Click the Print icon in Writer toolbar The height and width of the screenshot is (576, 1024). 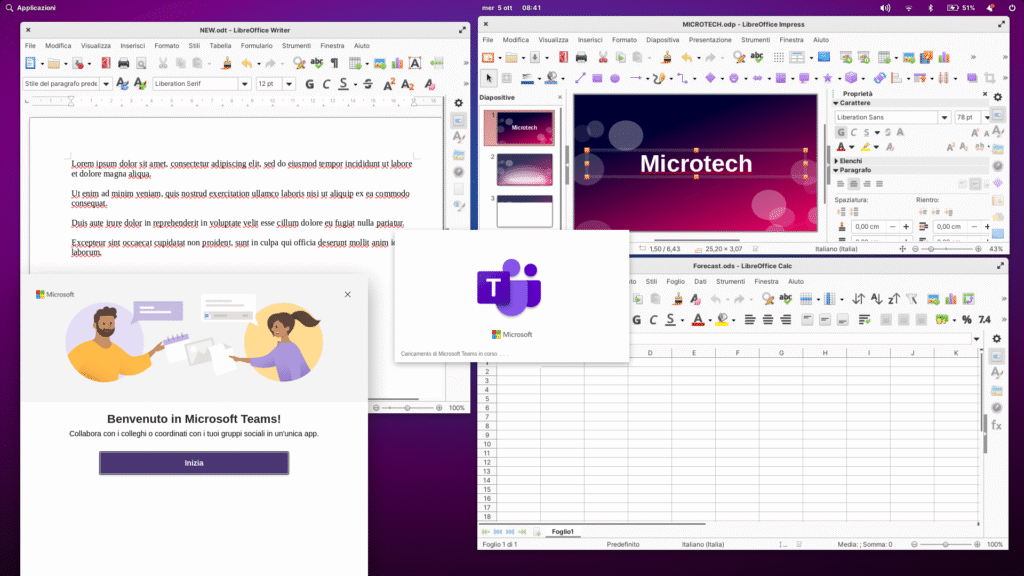point(123,63)
